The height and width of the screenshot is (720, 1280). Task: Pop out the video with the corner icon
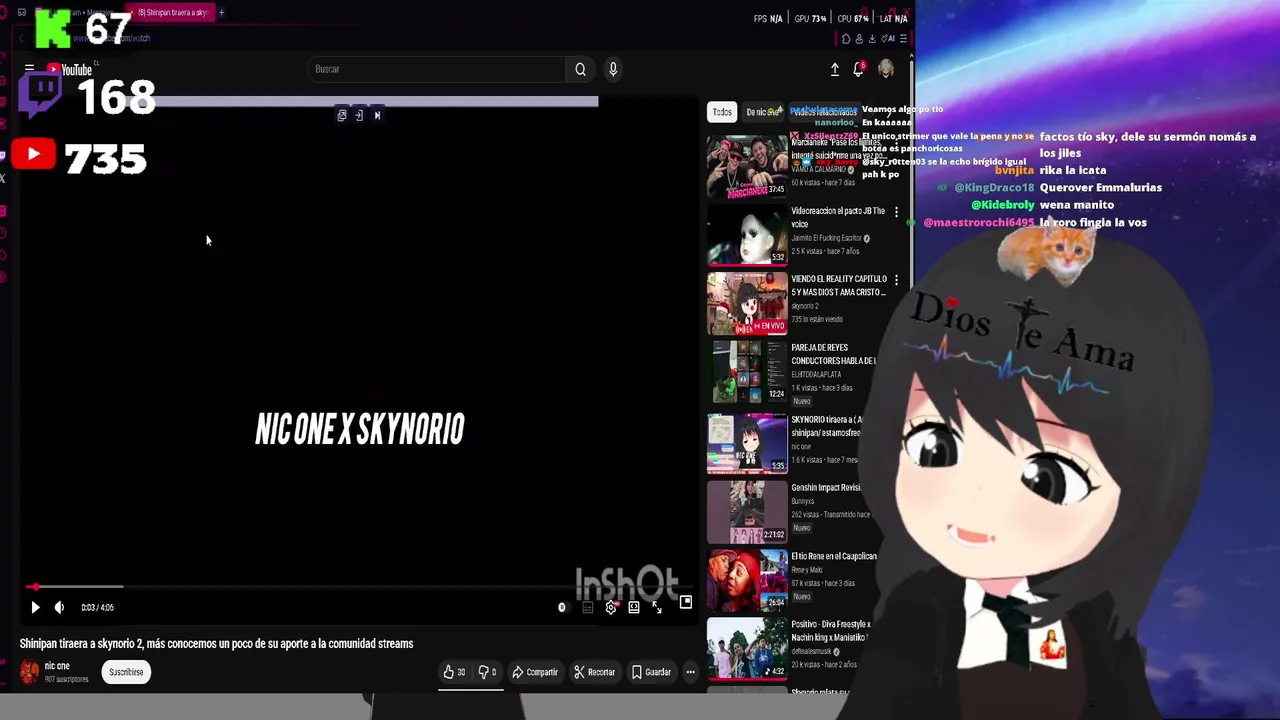(685, 602)
